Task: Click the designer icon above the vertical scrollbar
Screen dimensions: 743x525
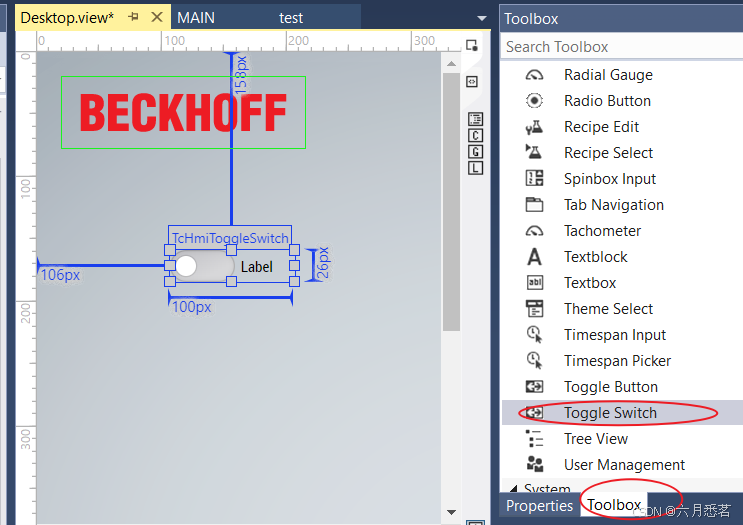Action: point(472,45)
